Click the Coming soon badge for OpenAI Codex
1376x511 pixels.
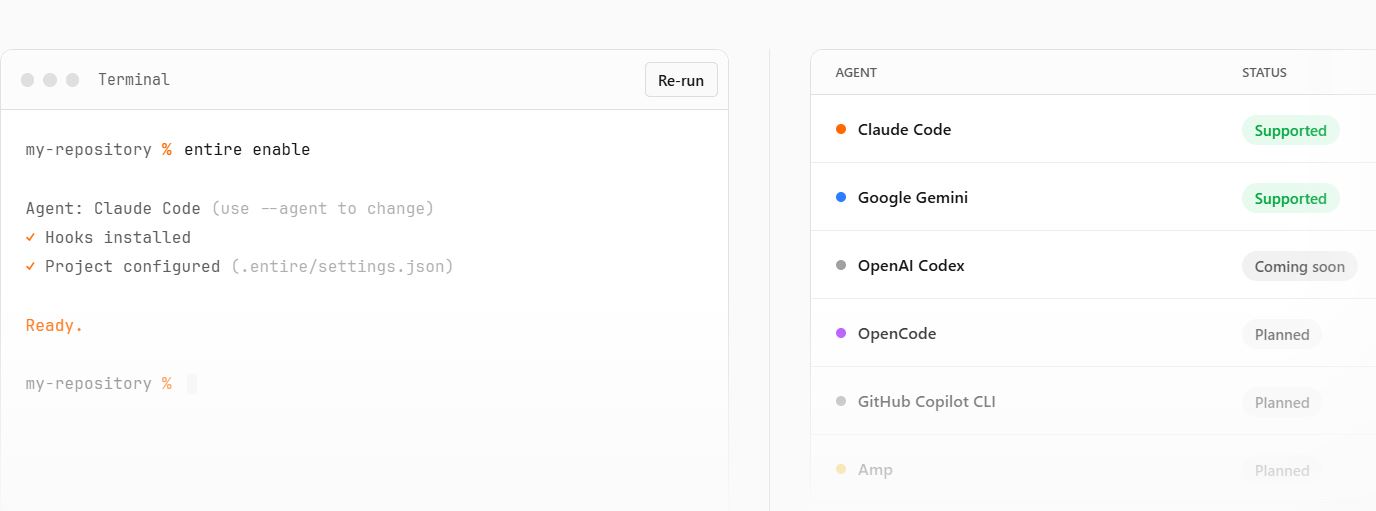coord(1299,266)
